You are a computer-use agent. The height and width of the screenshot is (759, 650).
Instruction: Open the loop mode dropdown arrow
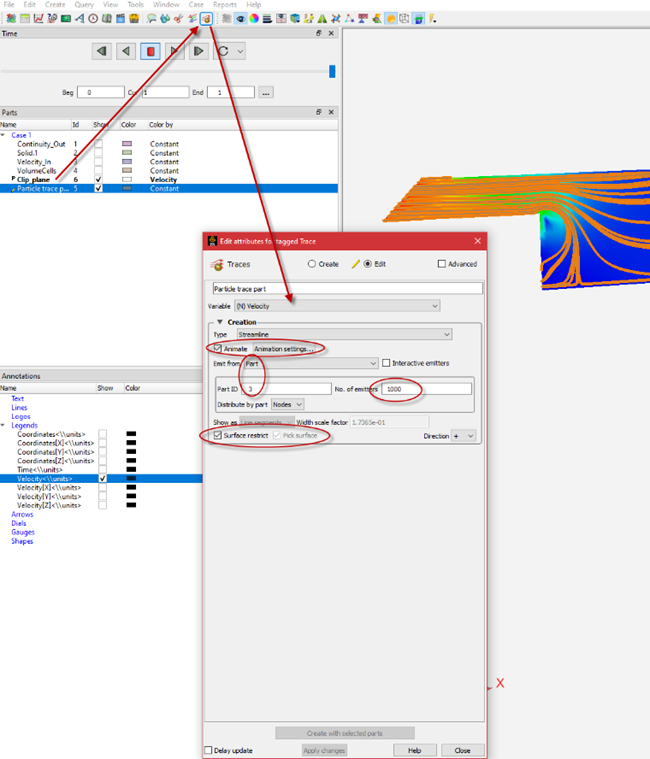[x=241, y=51]
